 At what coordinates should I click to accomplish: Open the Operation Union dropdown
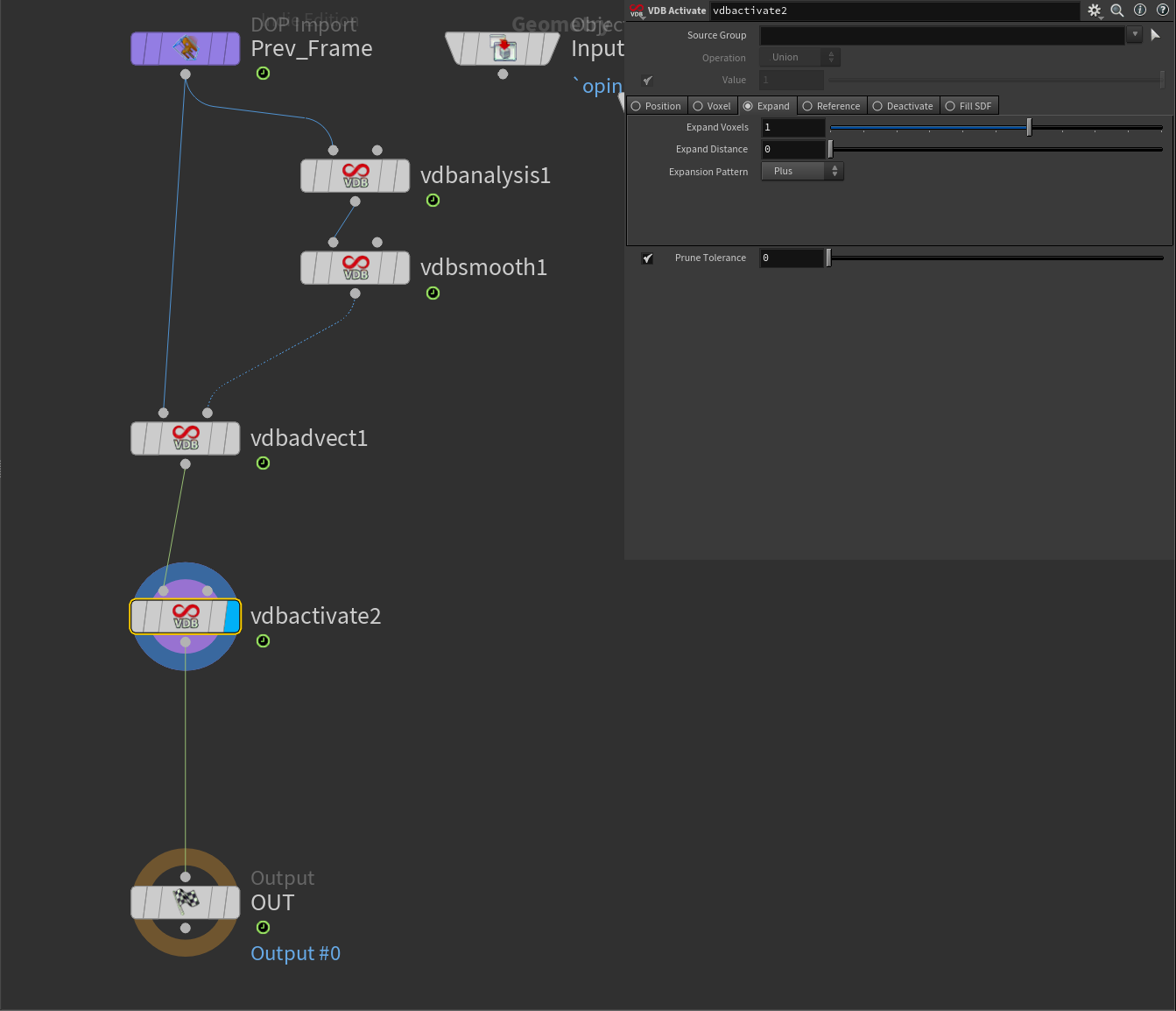800,57
